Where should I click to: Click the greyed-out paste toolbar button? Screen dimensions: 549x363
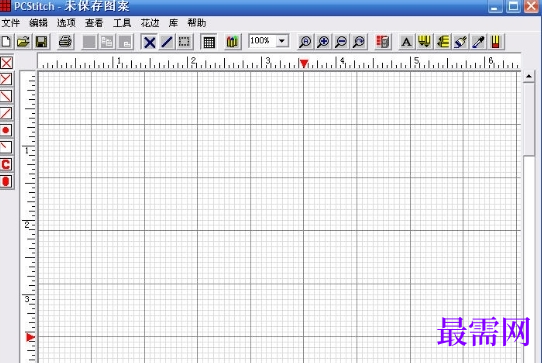click(x=125, y=42)
